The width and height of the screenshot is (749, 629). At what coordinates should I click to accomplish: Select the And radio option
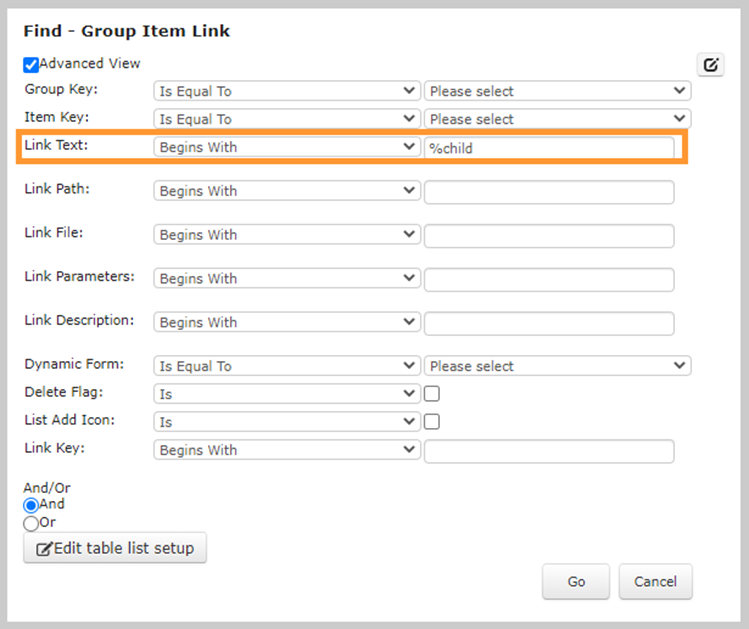31,505
